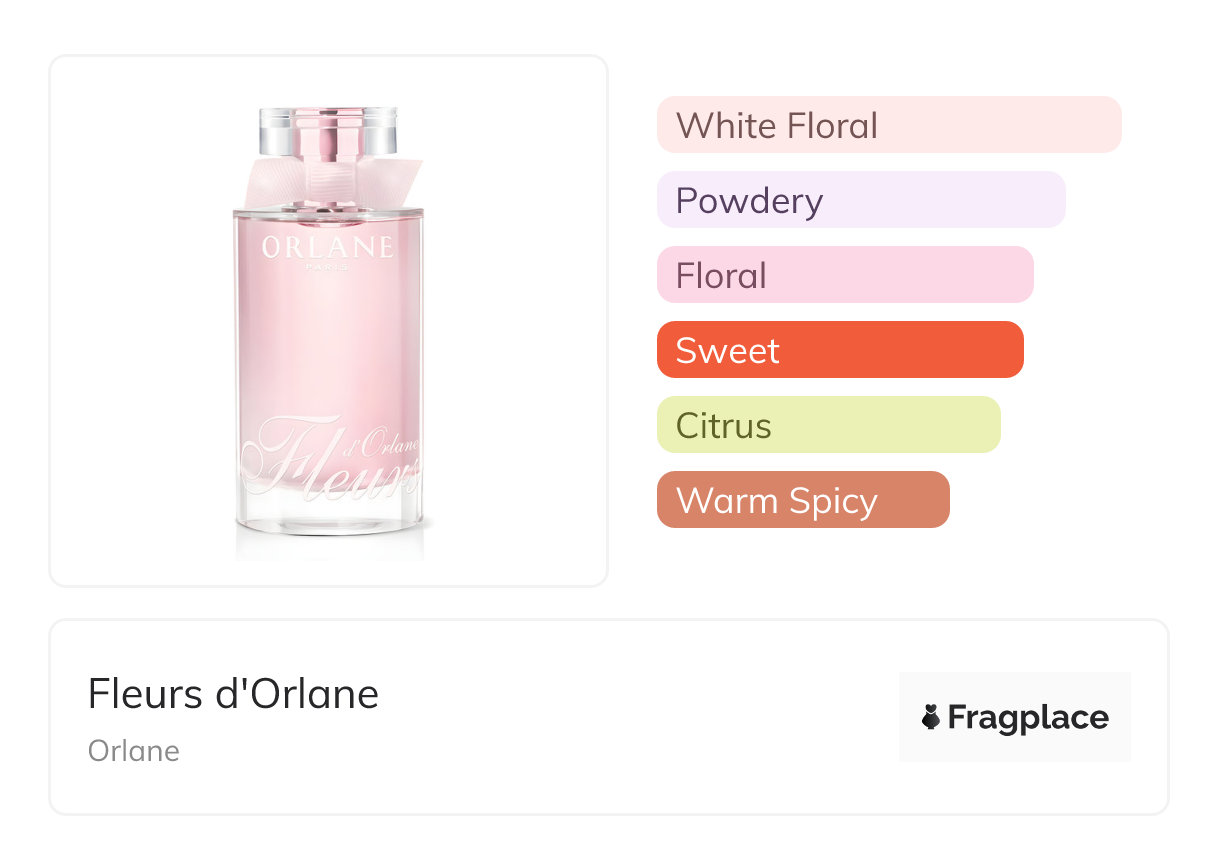Screen dimensions: 1218x864
Task: Click the ORLANE lettering on the bottle
Action: [x=328, y=247]
